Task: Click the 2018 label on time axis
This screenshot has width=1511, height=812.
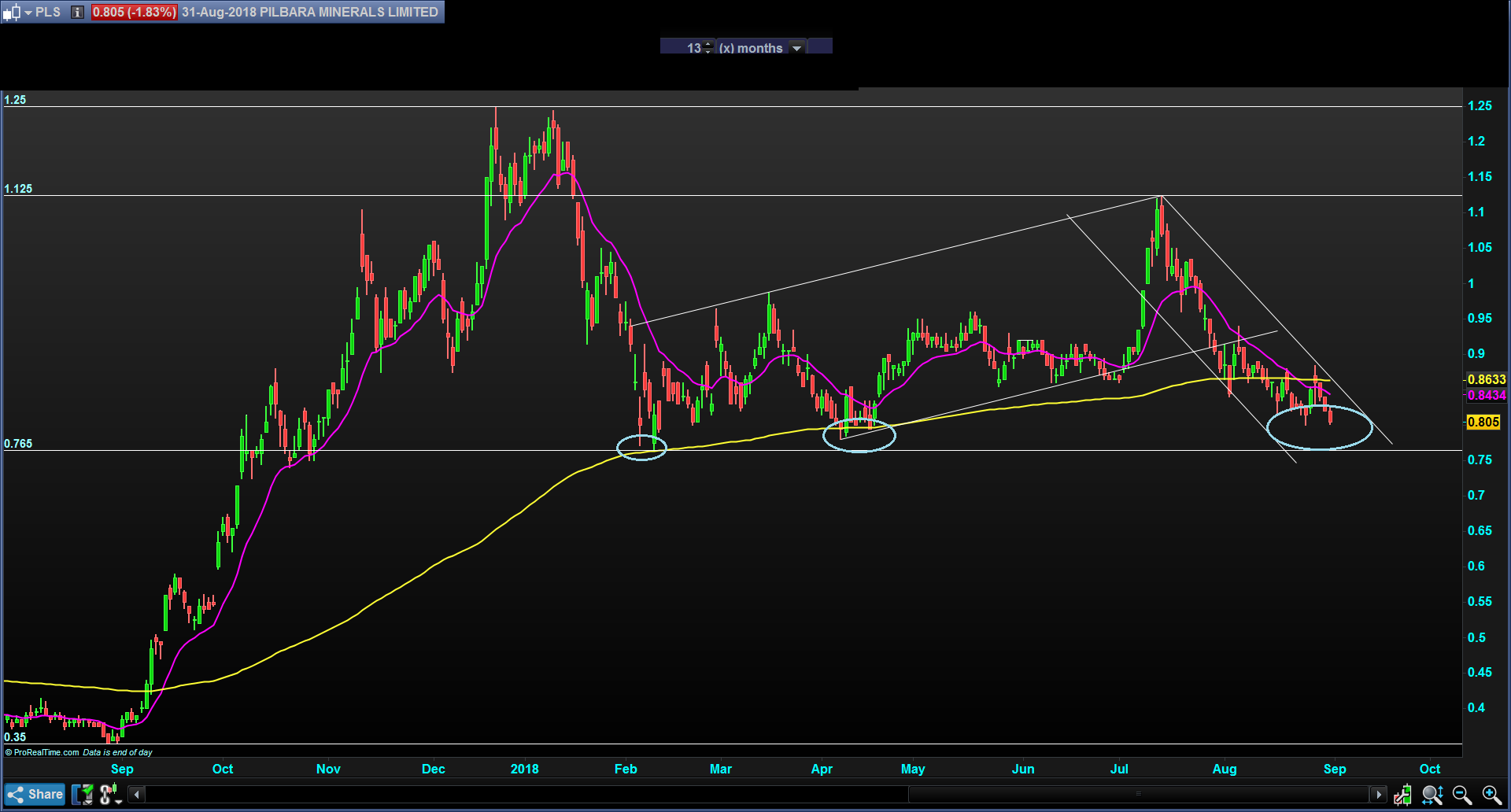Action: coord(525,769)
